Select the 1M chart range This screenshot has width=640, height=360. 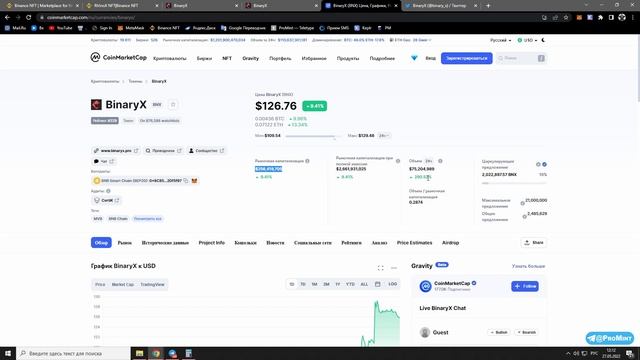click(314, 284)
